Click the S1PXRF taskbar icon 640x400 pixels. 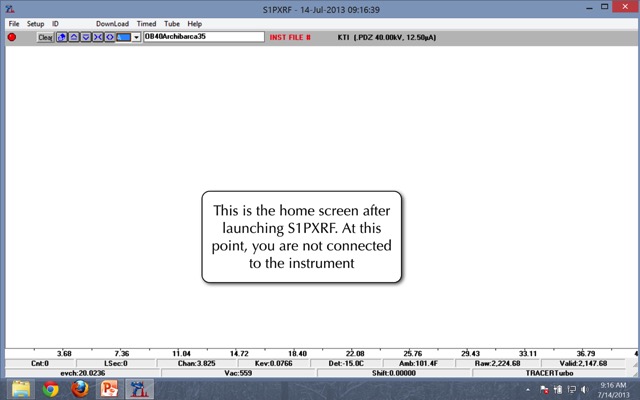click(139, 389)
